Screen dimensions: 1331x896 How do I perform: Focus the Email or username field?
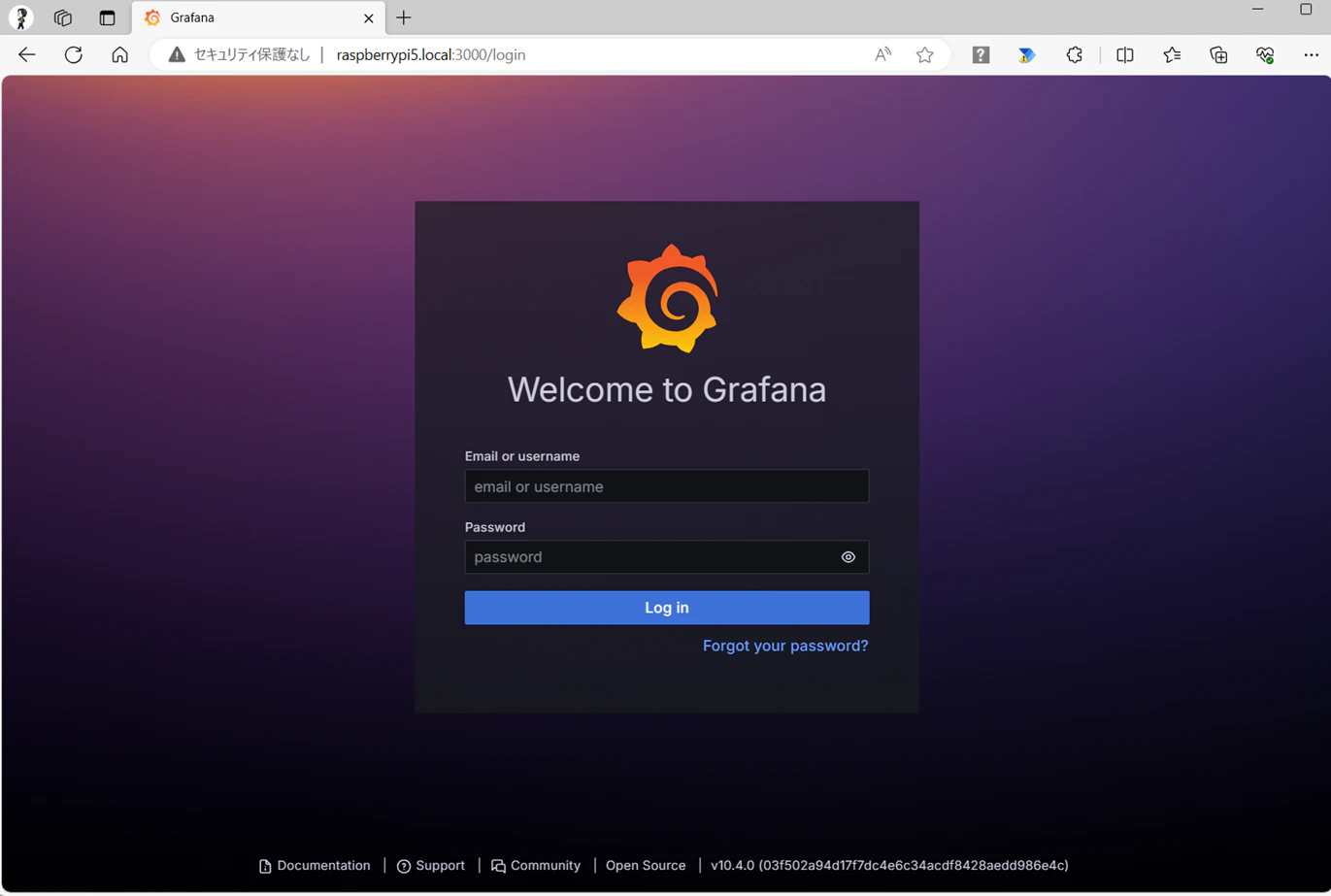tap(667, 486)
